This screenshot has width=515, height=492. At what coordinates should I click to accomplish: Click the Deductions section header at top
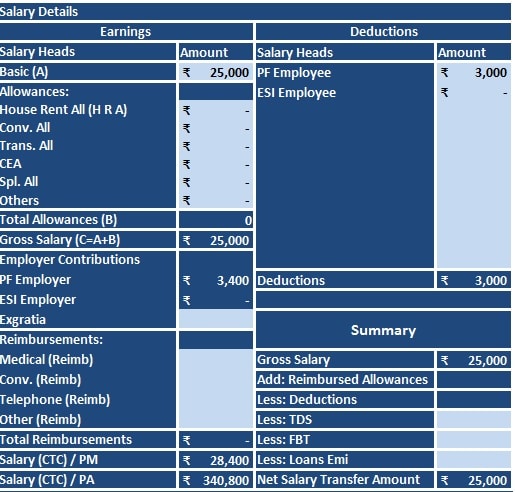(383, 32)
